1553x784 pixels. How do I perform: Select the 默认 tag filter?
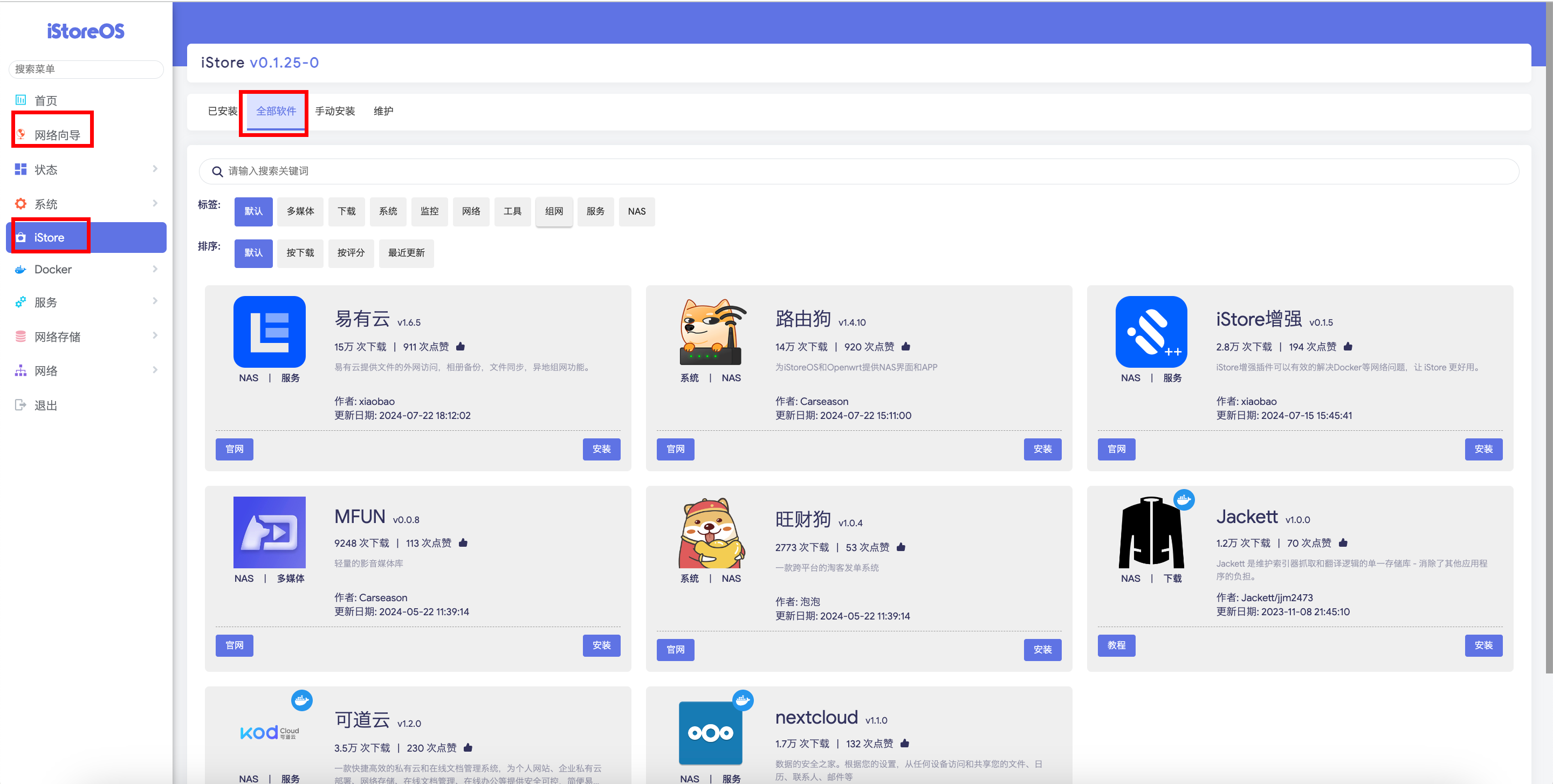click(x=253, y=211)
